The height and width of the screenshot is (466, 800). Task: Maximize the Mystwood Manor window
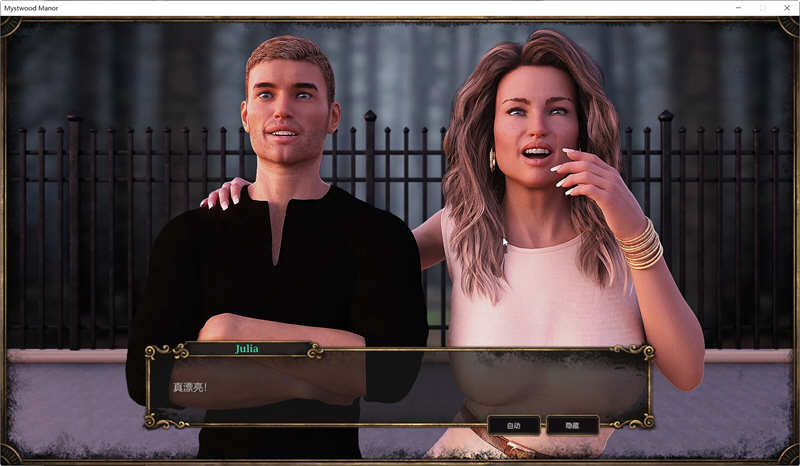tap(762, 7)
